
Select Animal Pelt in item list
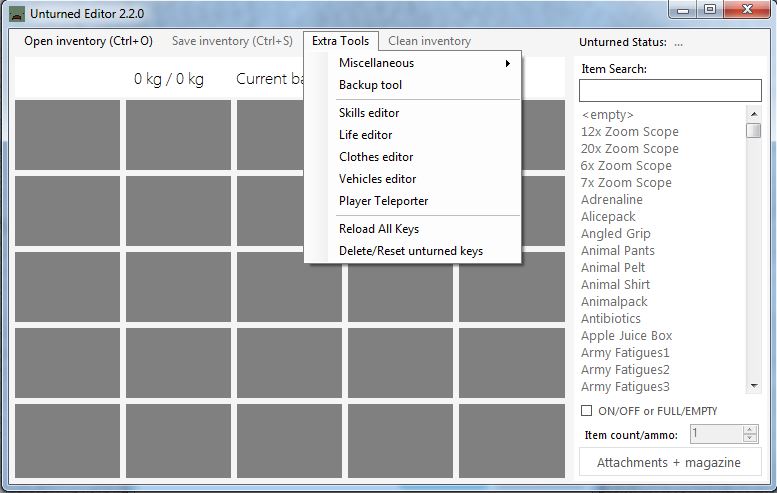tap(613, 268)
